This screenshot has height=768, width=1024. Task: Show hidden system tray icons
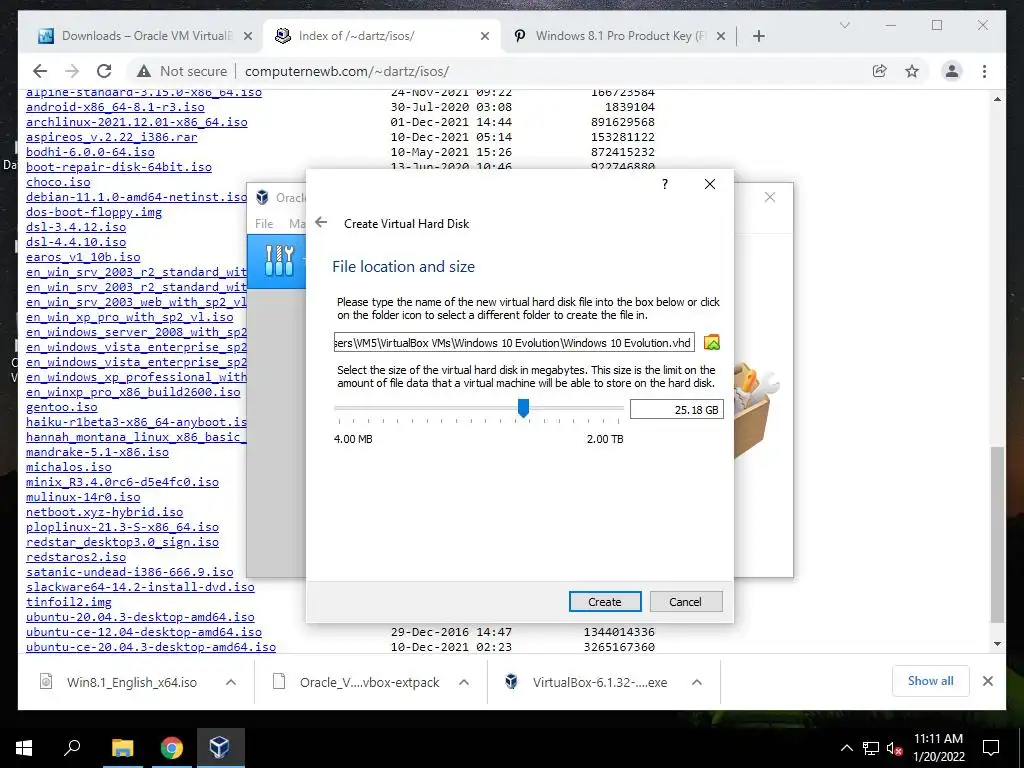click(x=846, y=748)
